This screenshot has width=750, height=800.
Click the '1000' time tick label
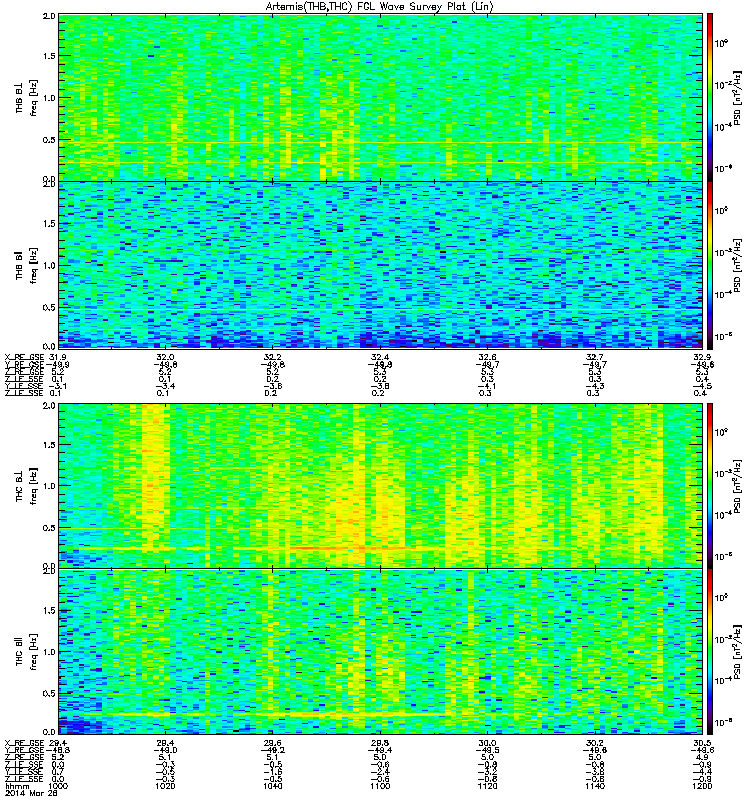[x=58, y=786]
